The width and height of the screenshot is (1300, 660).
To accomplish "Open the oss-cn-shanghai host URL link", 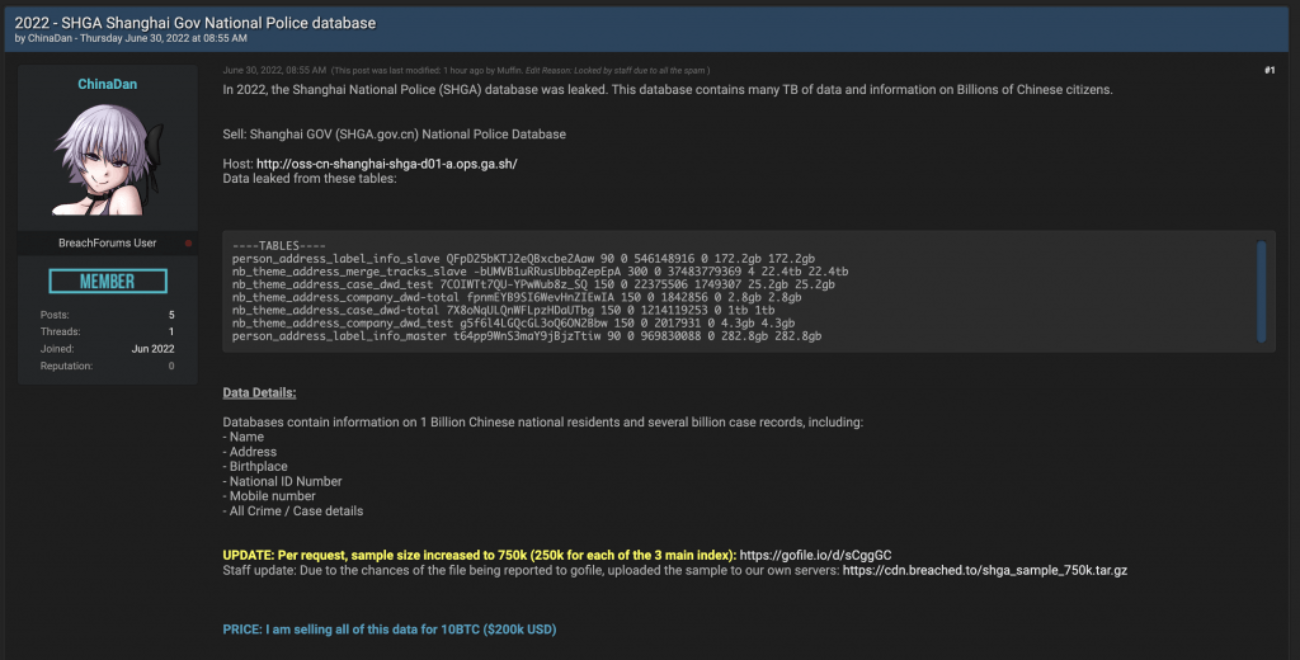I will (x=386, y=164).
